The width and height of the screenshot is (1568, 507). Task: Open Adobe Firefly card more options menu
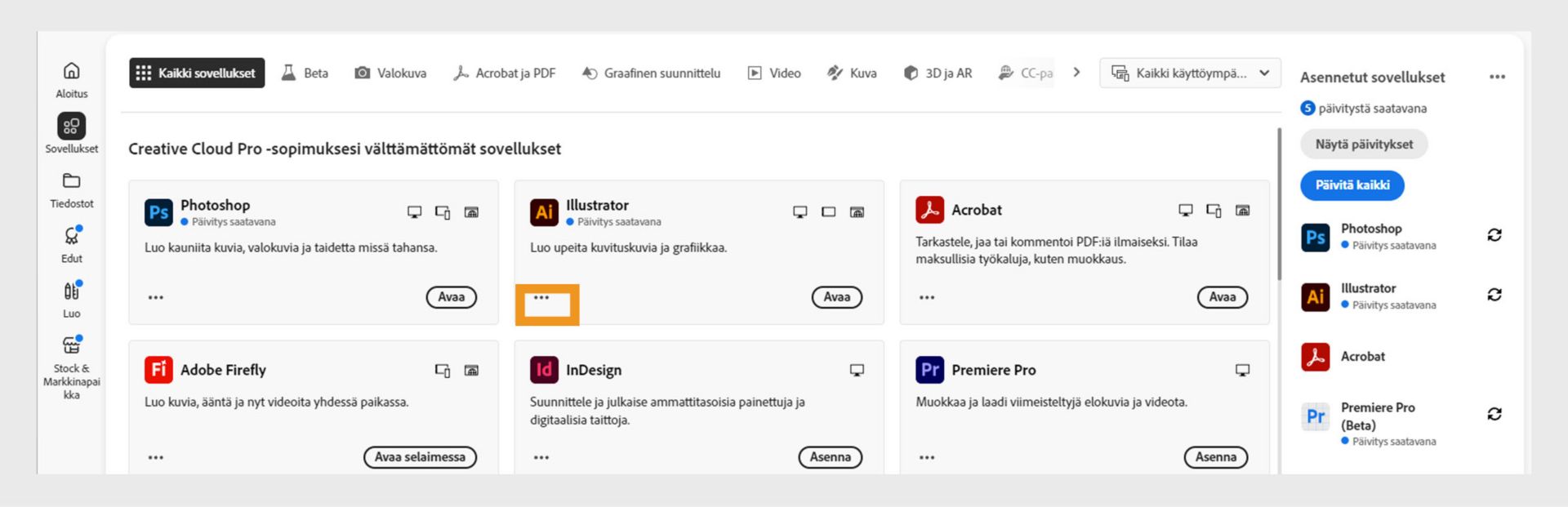coord(156,457)
